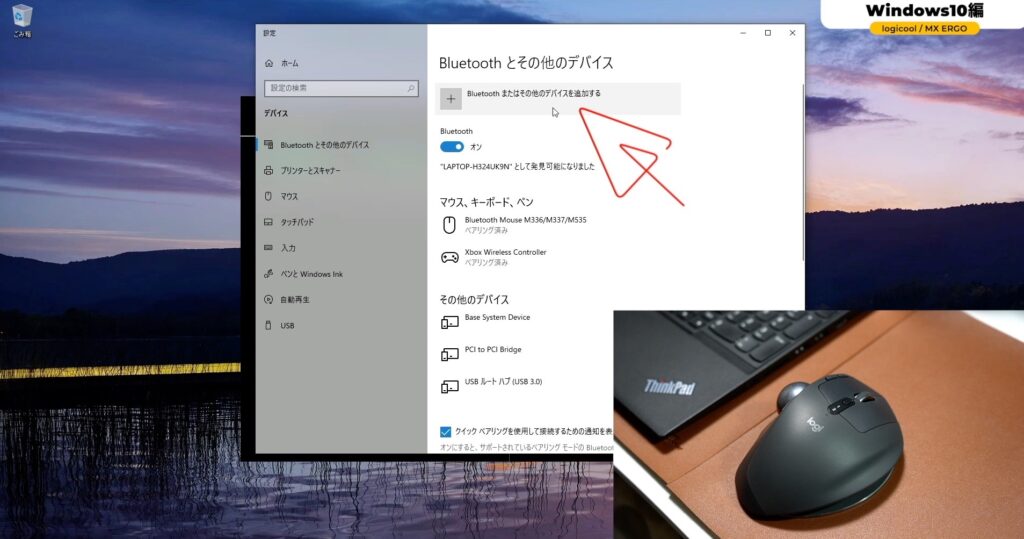The image size is (1024, 539).
Task: Click the keyboard icon beside 入力
Action: pyautogui.click(x=268, y=248)
